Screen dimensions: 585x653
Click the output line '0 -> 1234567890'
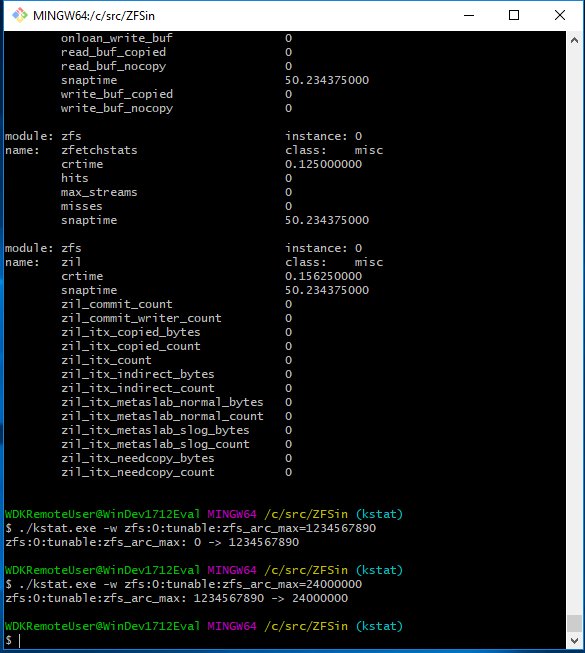click(152, 542)
